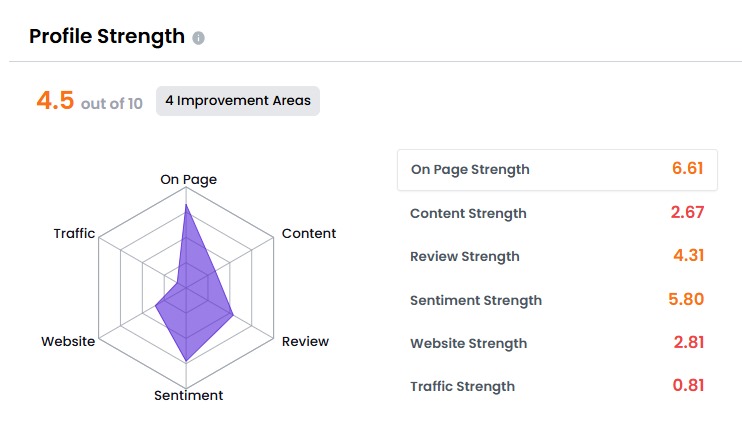Choose the Review Strength label
This screenshot has height=439, width=742.
[x=465, y=256]
